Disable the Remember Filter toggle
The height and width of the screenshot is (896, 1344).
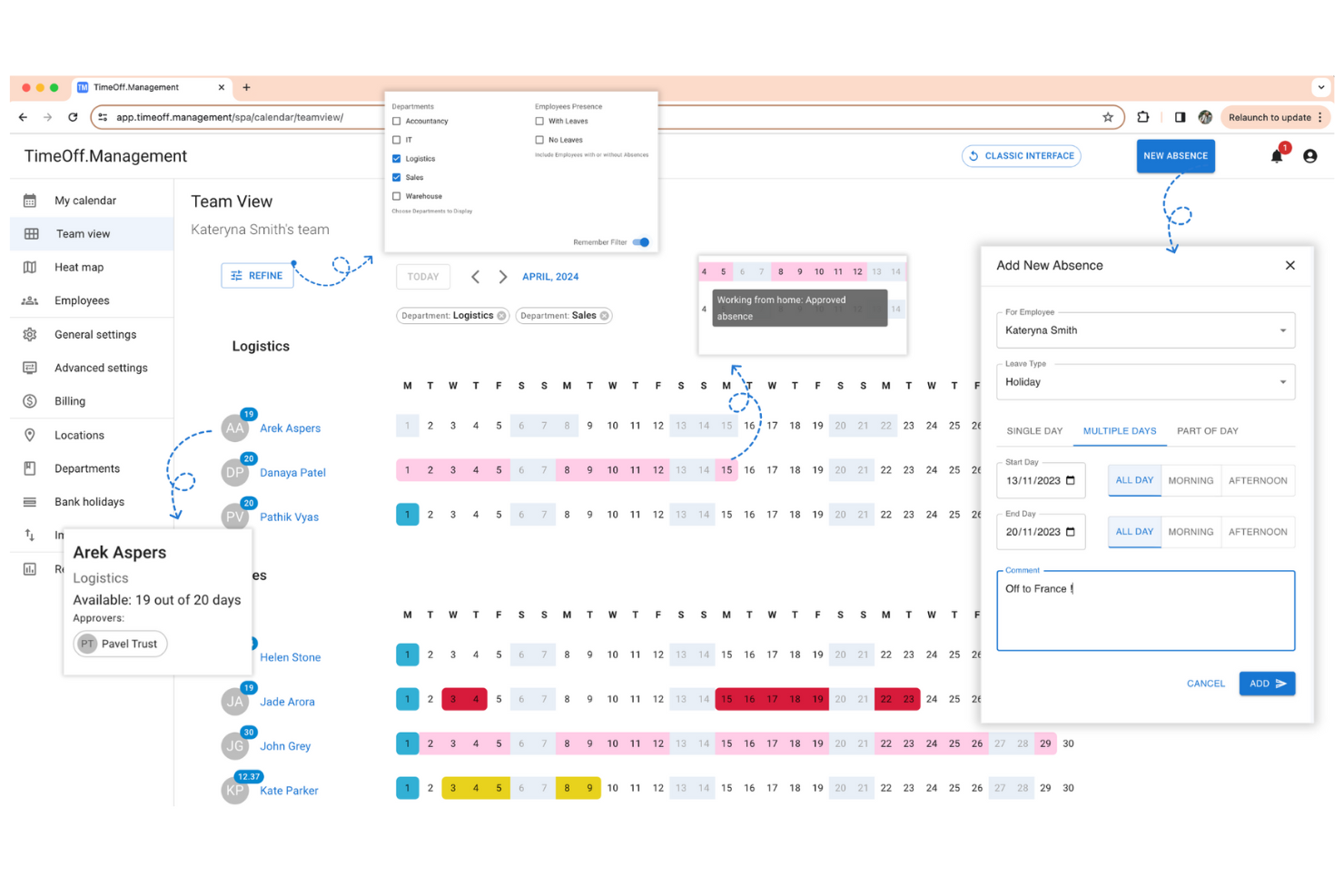point(640,242)
